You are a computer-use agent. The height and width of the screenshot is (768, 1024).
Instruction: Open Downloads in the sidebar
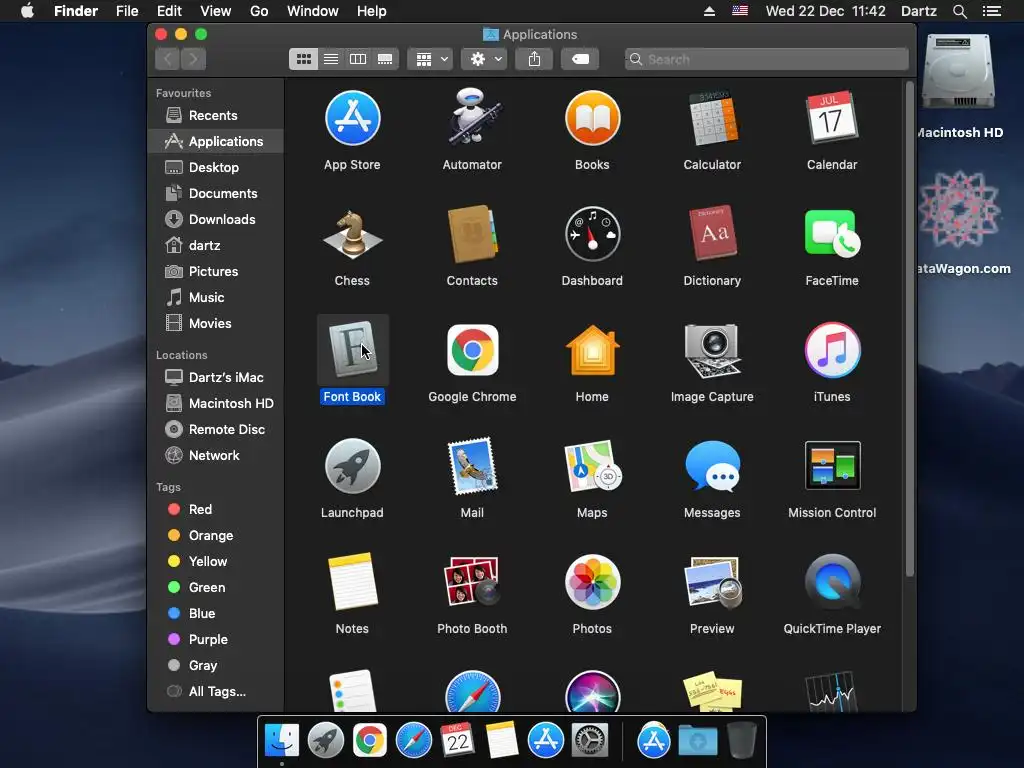click(216, 219)
